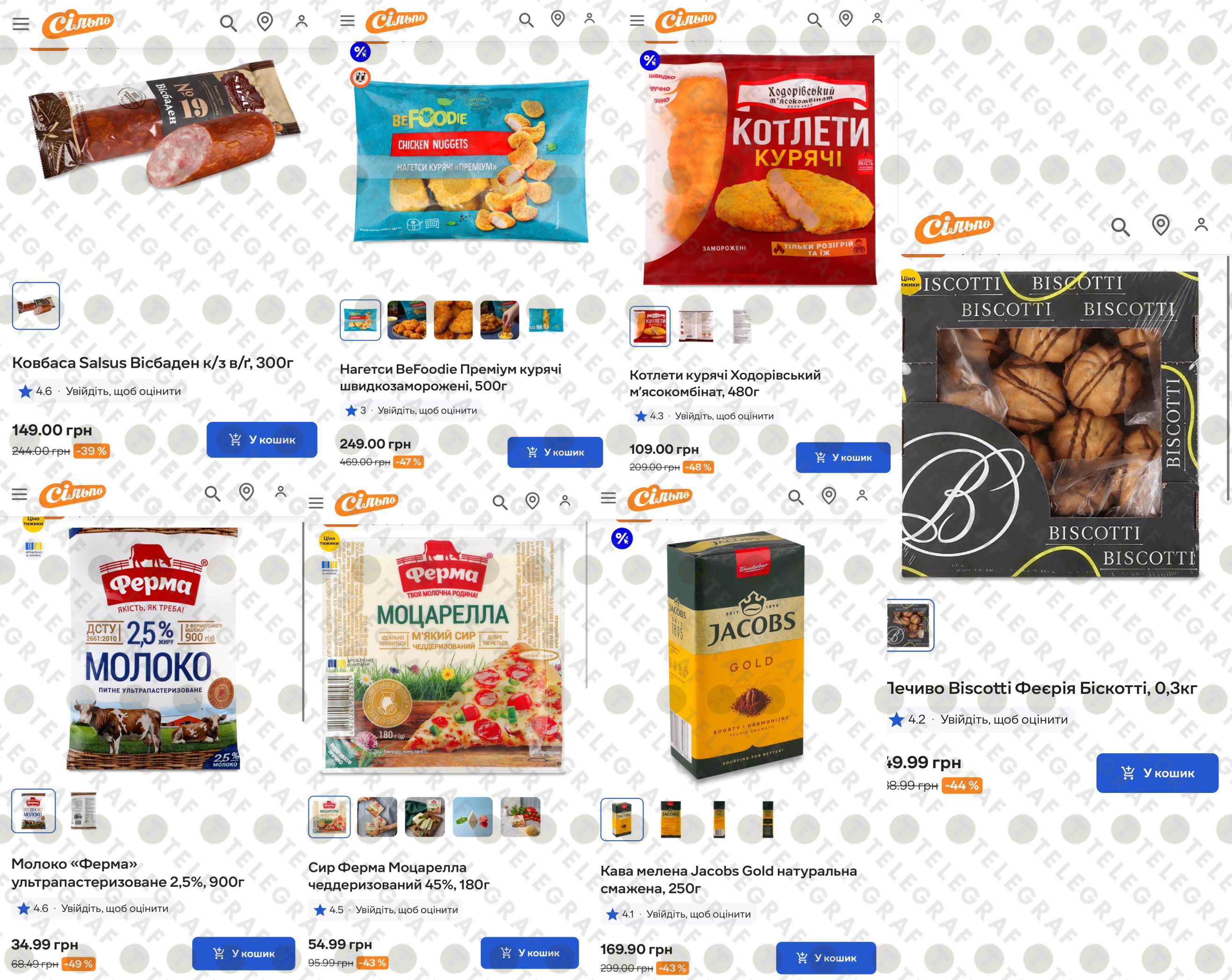Click search icon above BeFoodie nuggets
The width and height of the screenshot is (1232, 980).
tap(526, 21)
